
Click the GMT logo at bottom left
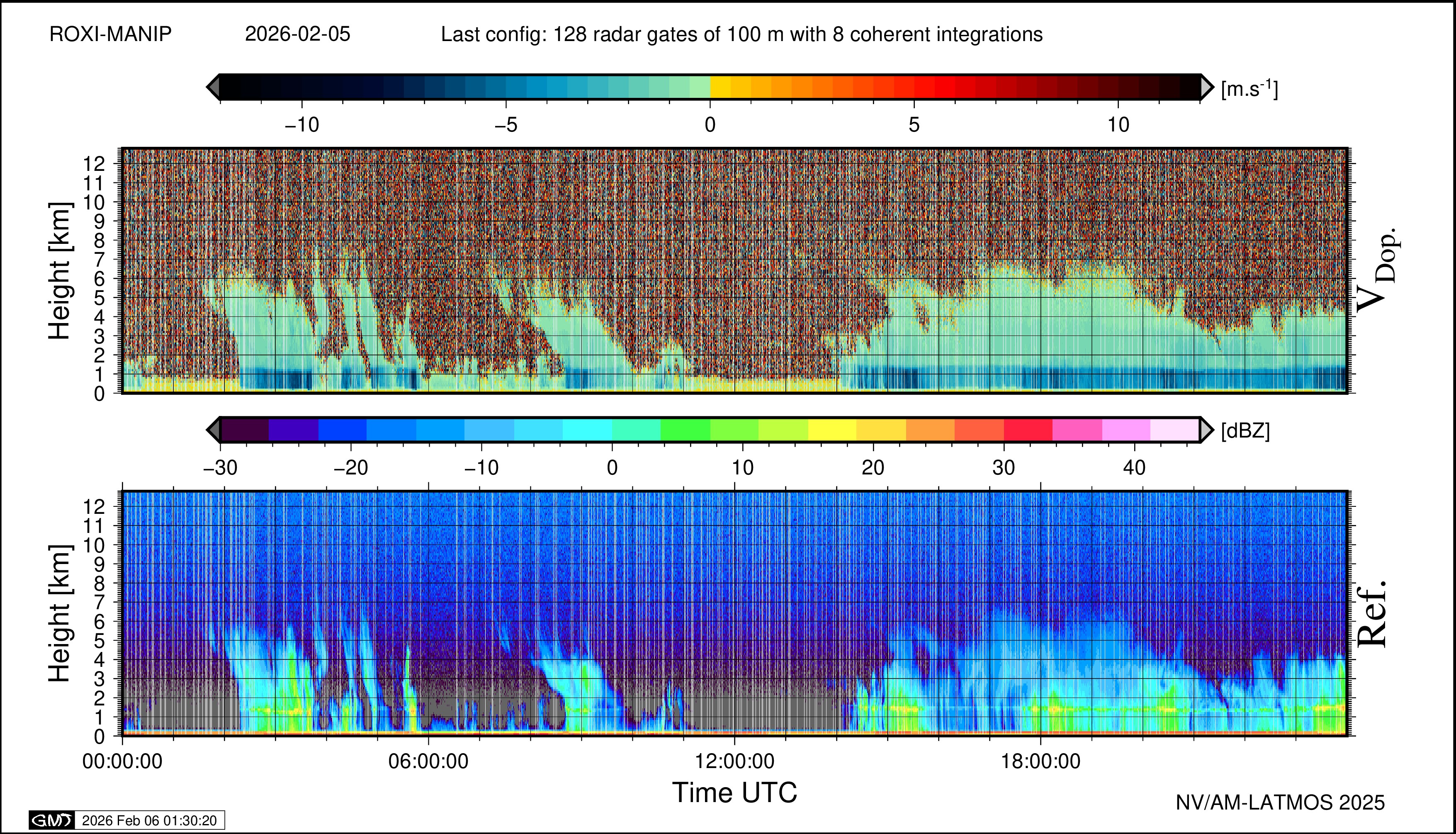click(x=51, y=820)
